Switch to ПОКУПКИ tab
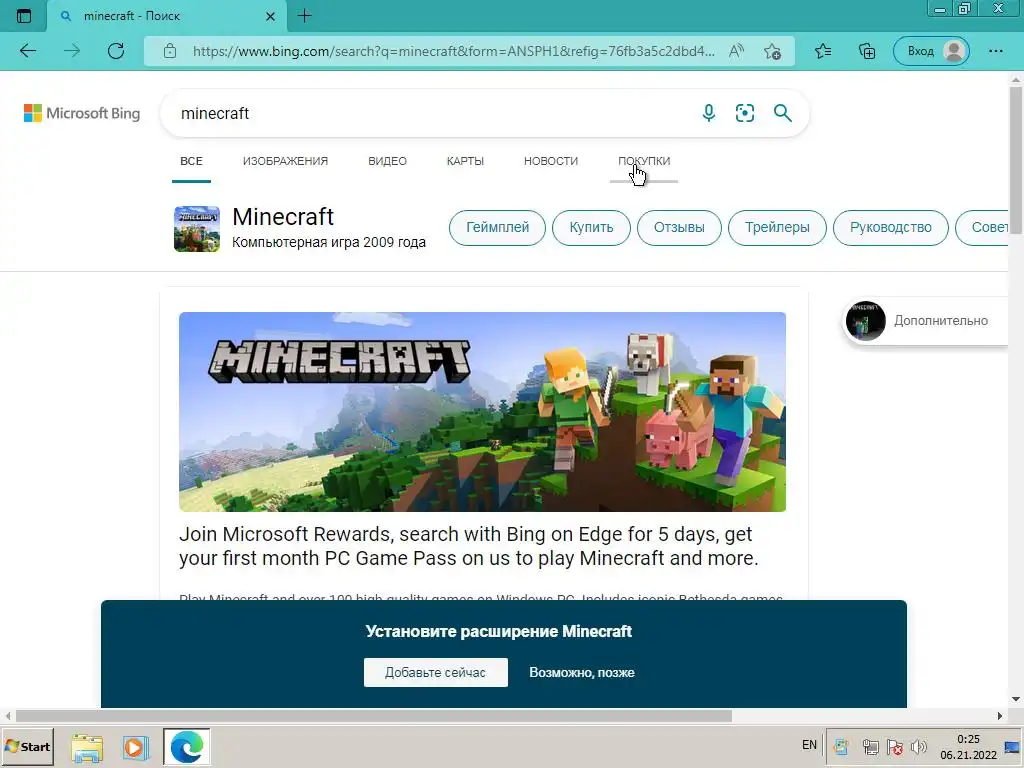This screenshot has height=768, width=1024. coord(644,161)
